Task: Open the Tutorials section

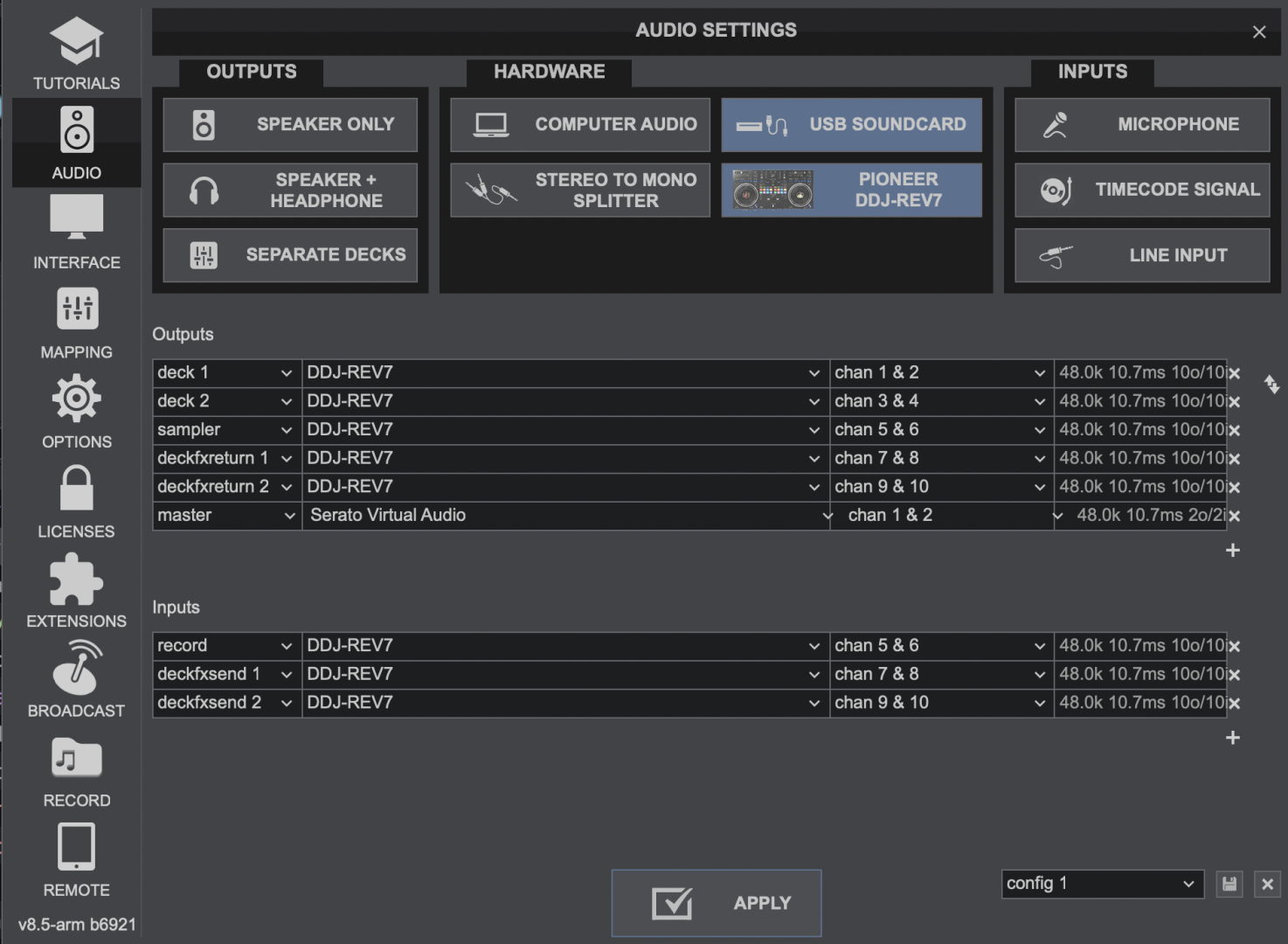Action: [x=77, y=52]
